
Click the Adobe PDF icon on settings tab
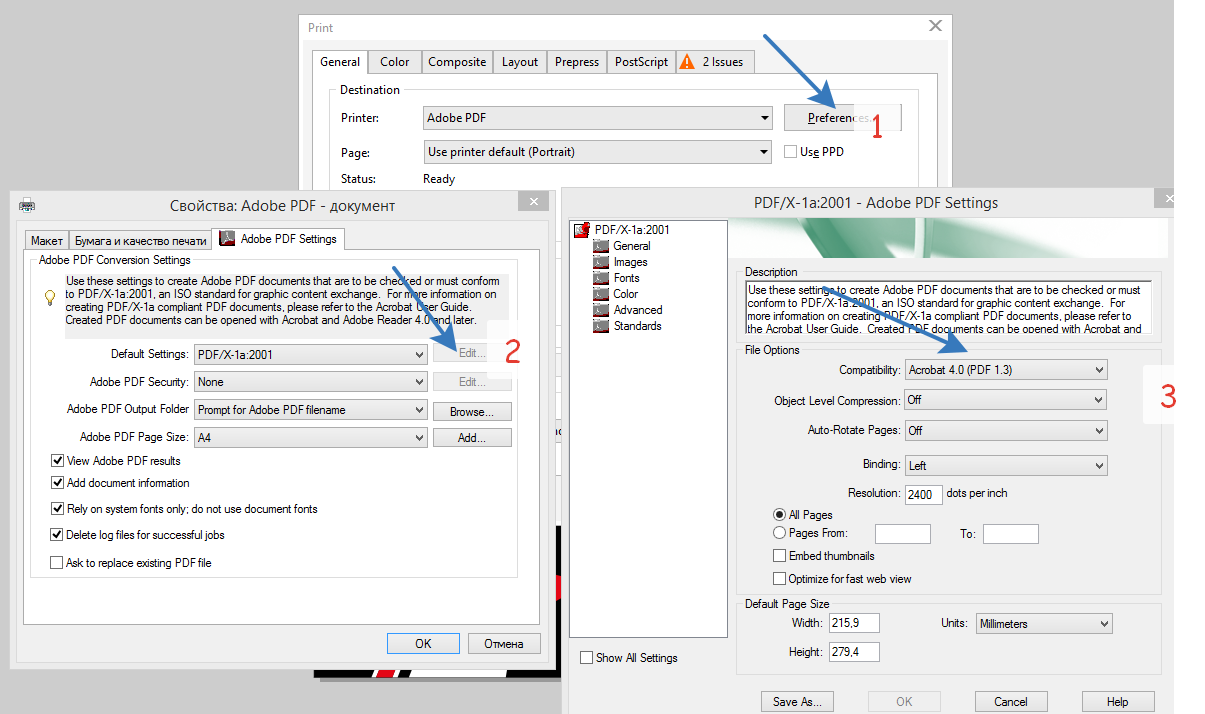pos(227,239)
